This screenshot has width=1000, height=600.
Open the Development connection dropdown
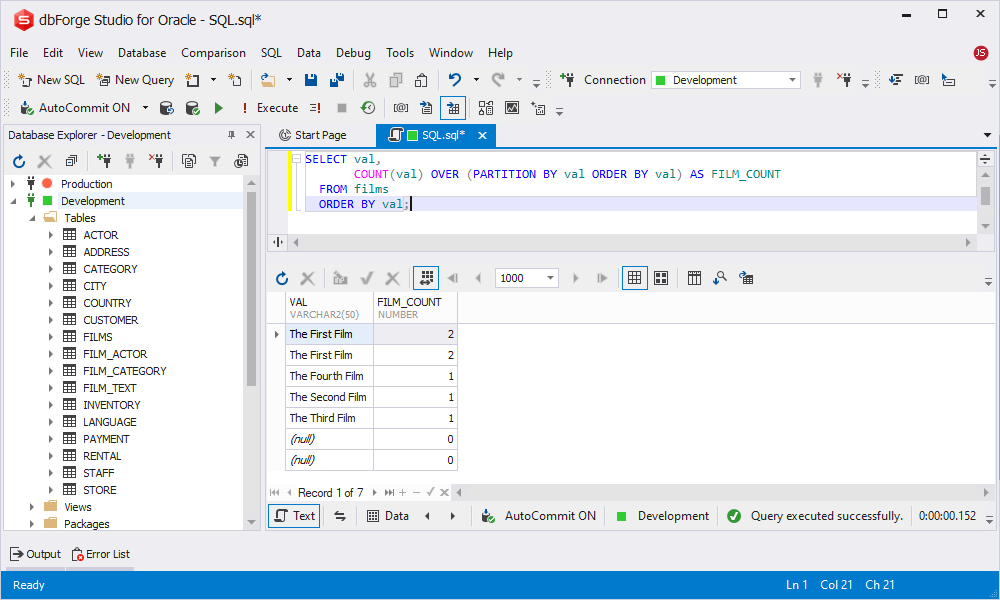726,80
